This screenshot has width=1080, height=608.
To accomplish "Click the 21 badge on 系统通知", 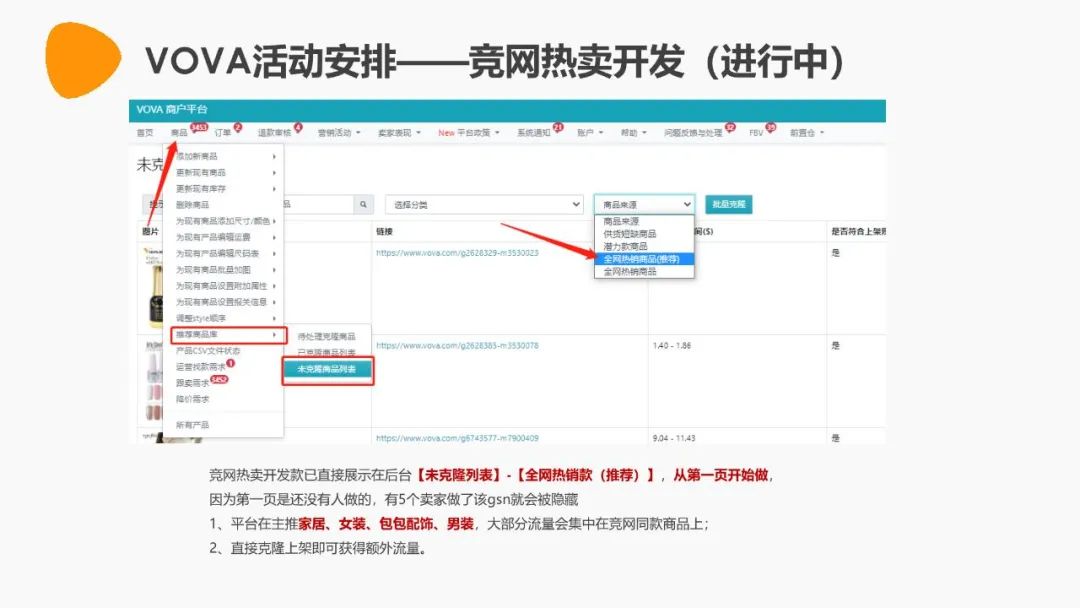I will [558, 127].
